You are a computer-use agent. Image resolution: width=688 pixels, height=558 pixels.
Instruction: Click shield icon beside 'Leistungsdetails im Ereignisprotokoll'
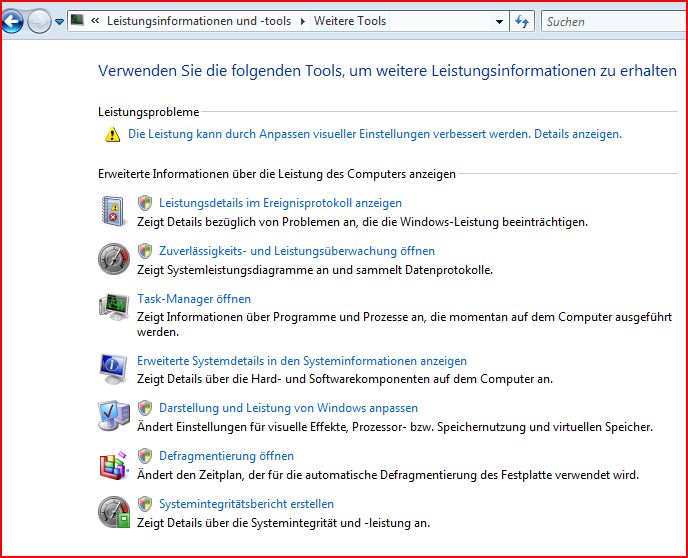click(145, 203)
